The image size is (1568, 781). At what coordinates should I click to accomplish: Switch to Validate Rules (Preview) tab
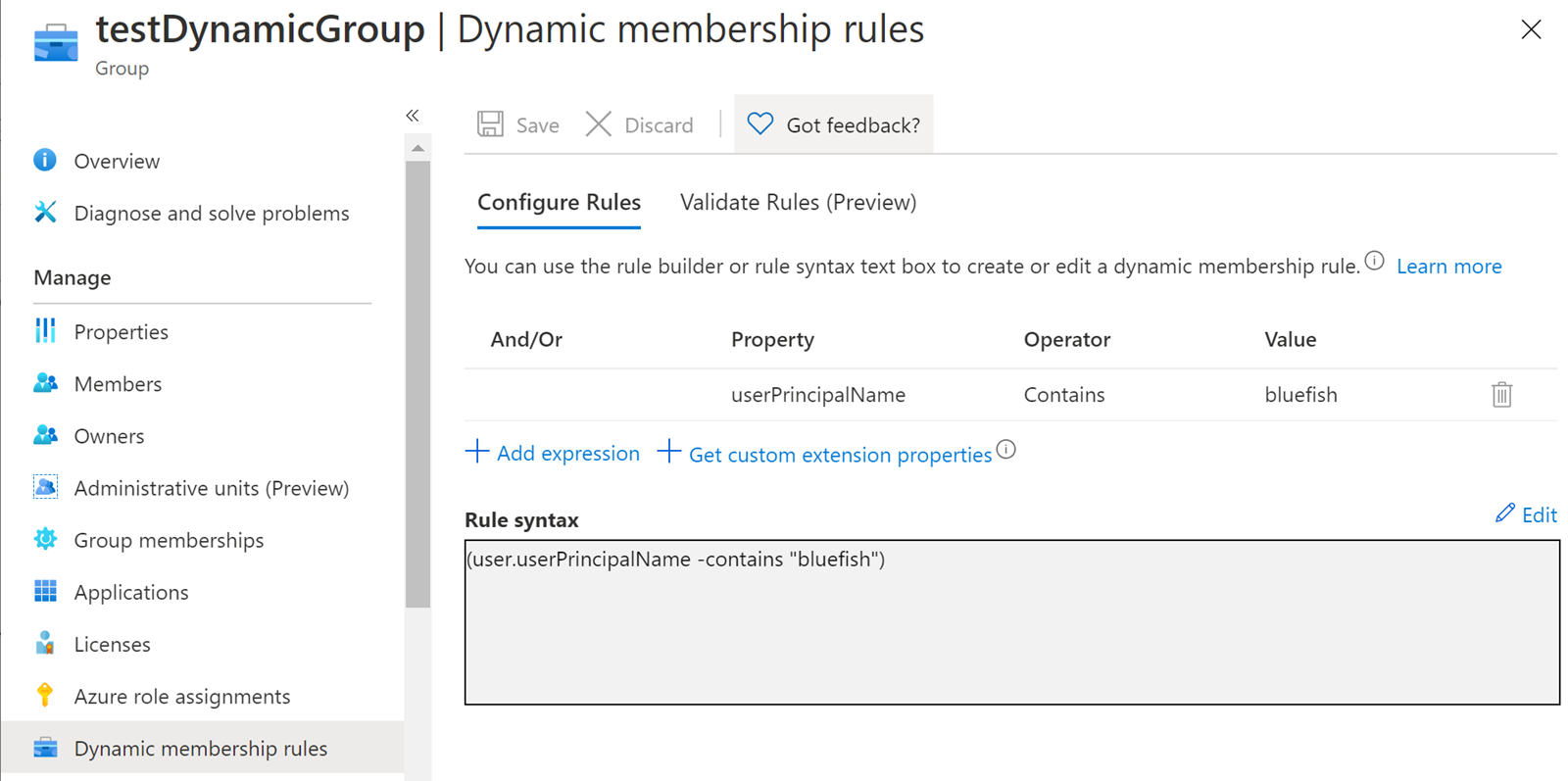(x=798, y=202)
